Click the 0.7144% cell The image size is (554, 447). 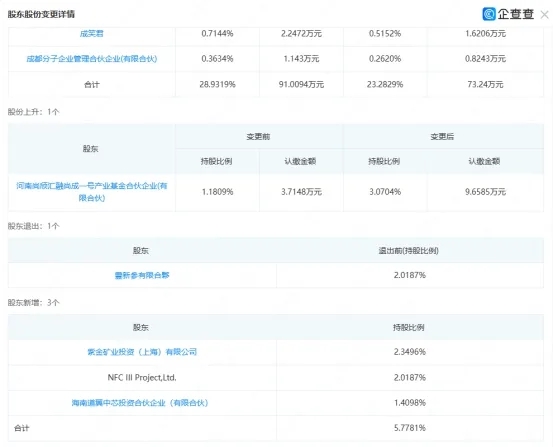[x=217, y=34]
